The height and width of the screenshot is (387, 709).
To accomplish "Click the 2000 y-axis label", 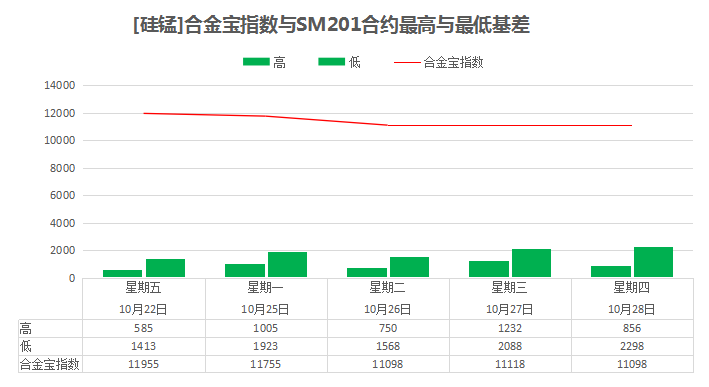I will [62, 250].
